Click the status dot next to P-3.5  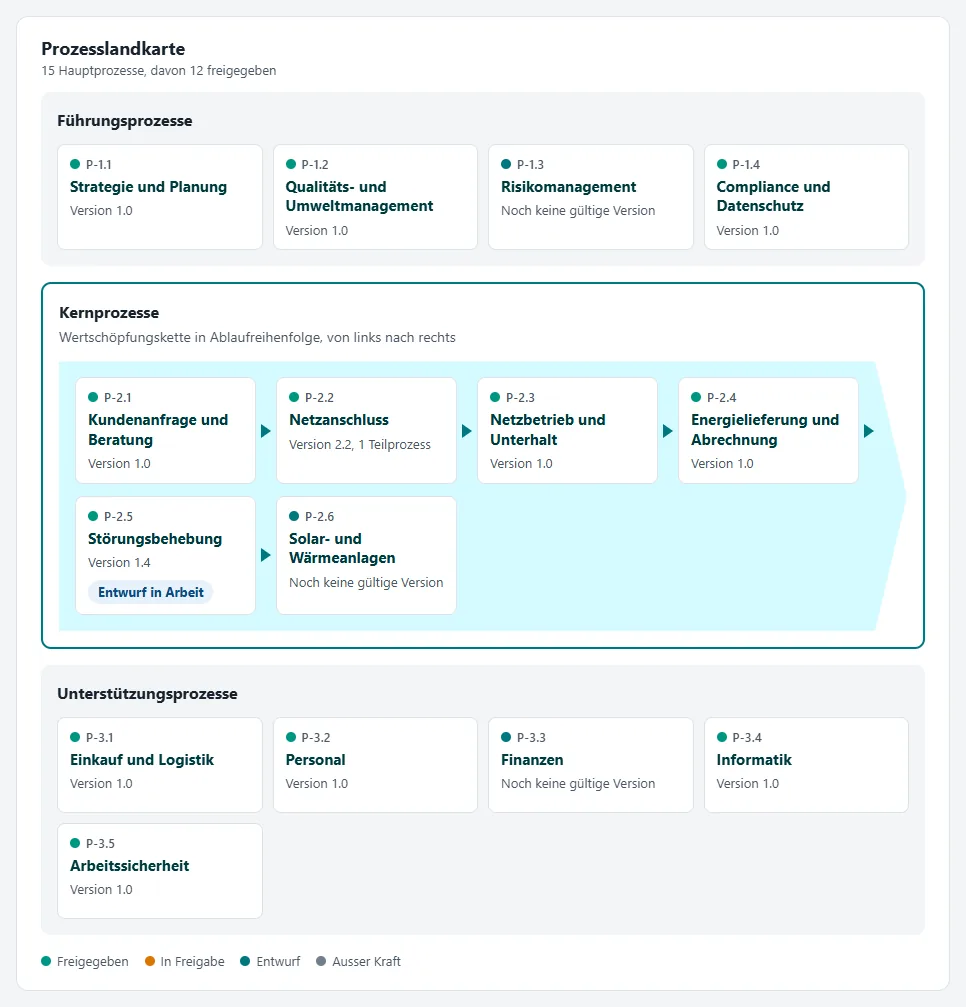point(75,843)
